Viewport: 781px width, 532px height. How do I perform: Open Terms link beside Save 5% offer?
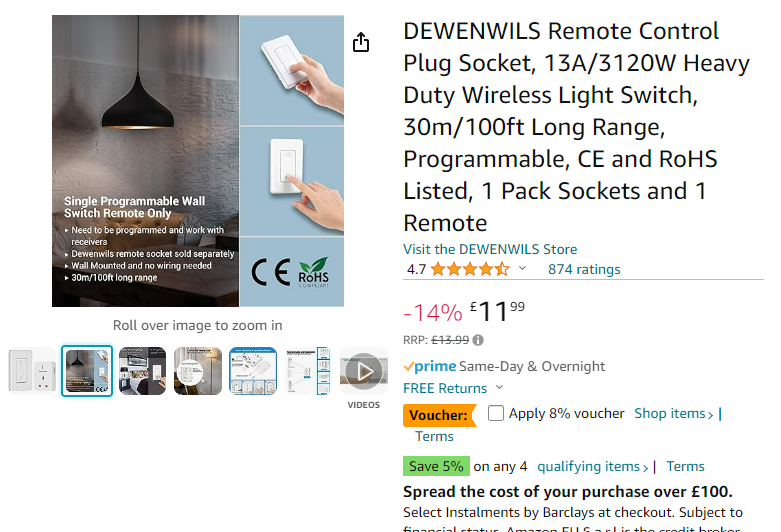[685, 466]
